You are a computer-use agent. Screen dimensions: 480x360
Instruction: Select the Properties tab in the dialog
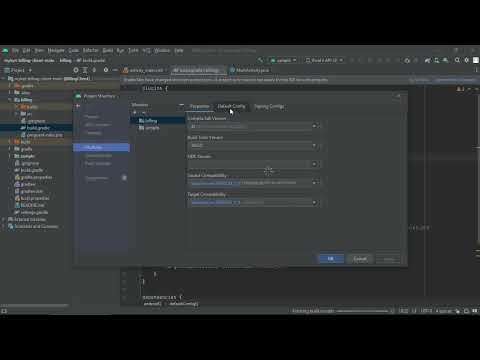pos(199,106)
